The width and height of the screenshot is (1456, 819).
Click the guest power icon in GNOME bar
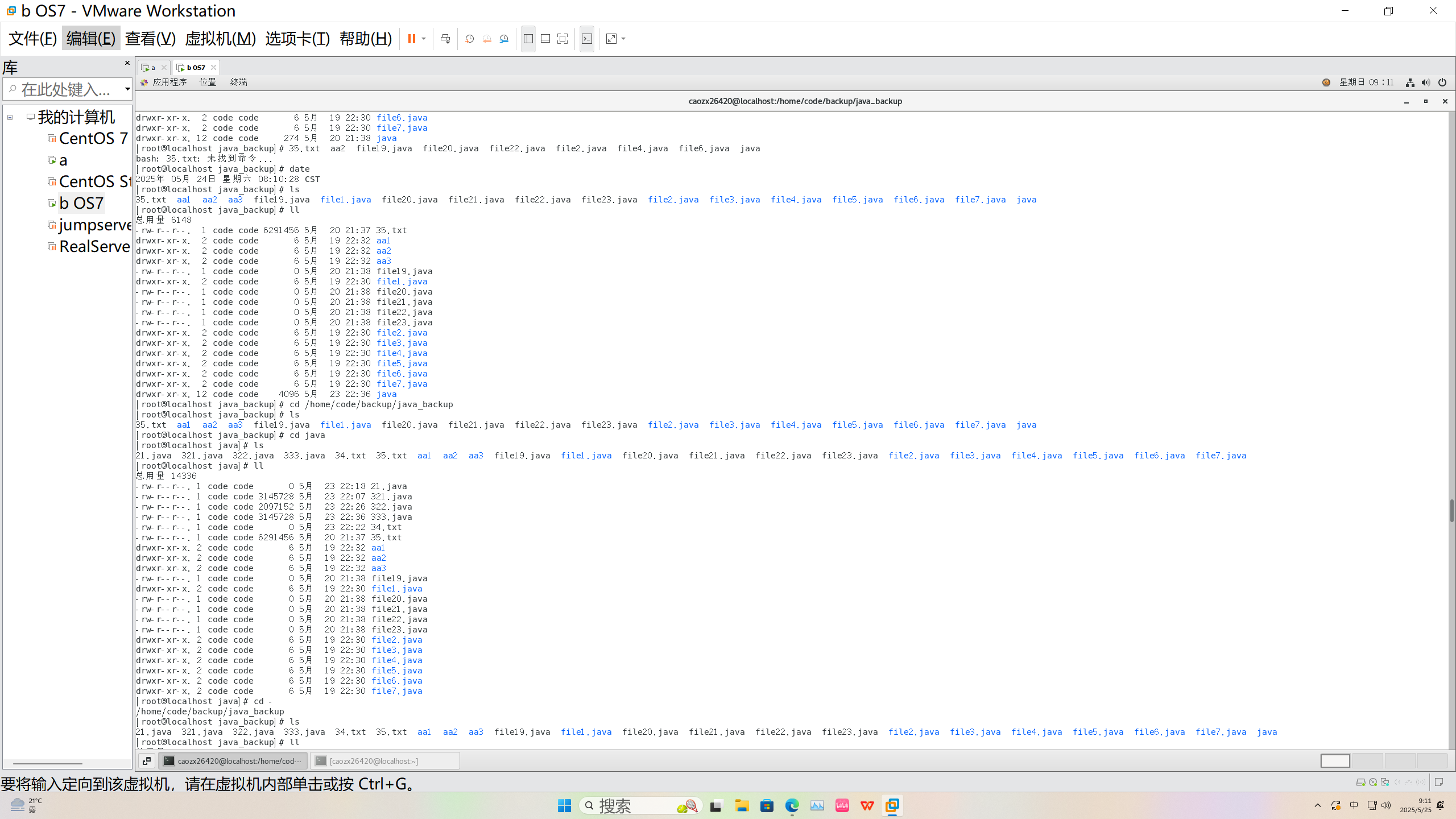[x=1442, y=82]
